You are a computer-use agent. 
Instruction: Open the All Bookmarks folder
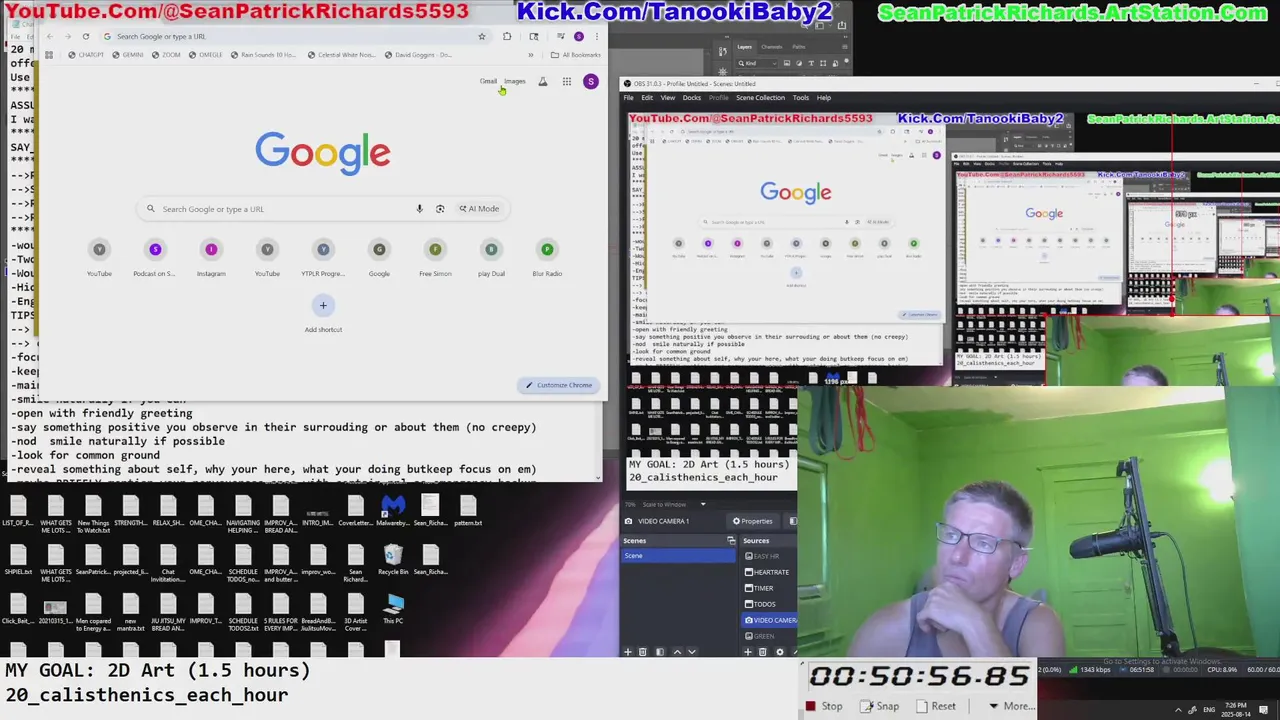click(x=576, y=55)
